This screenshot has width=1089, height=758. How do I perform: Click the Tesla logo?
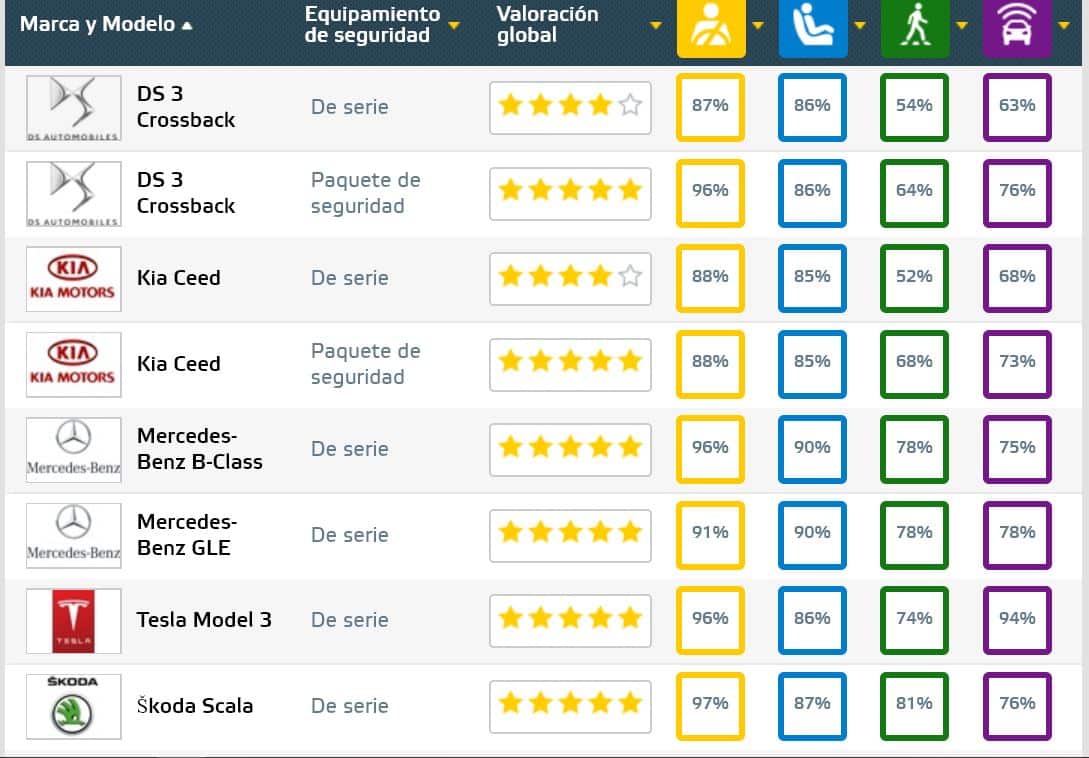(x=73, y=620)
